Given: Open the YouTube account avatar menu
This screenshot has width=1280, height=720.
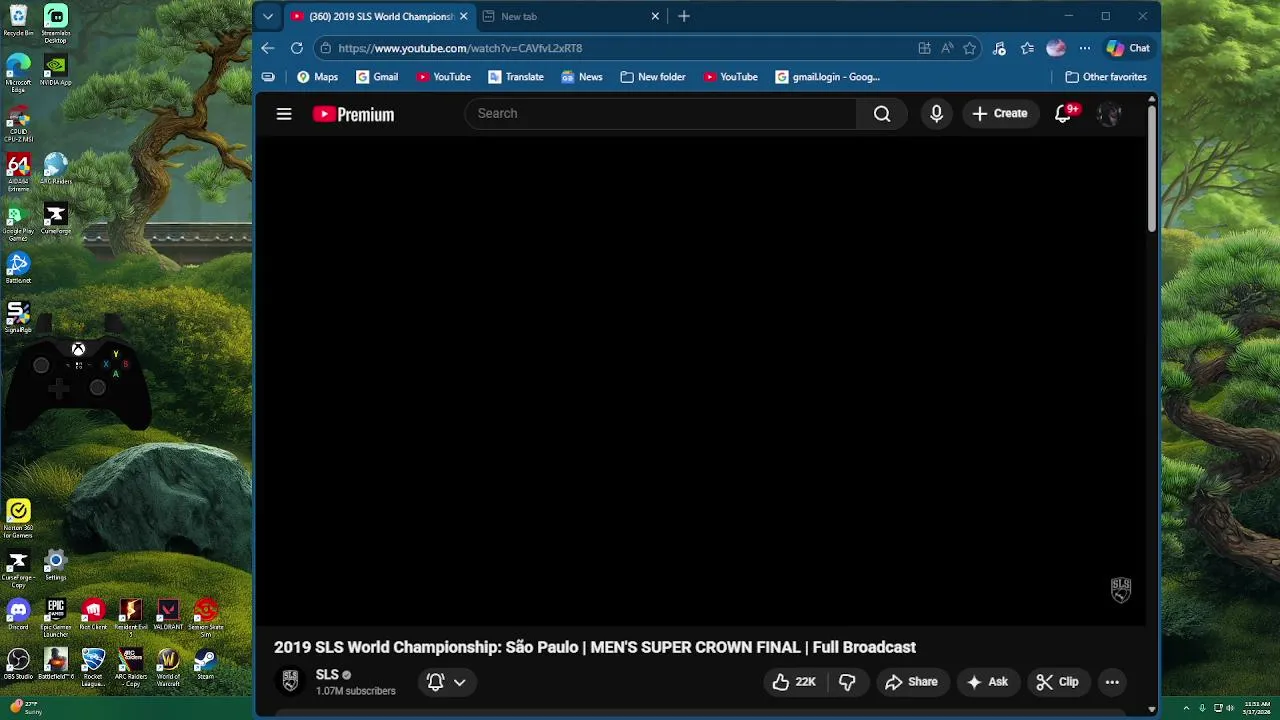Looking at the screenshot, I should point(1109,114).
